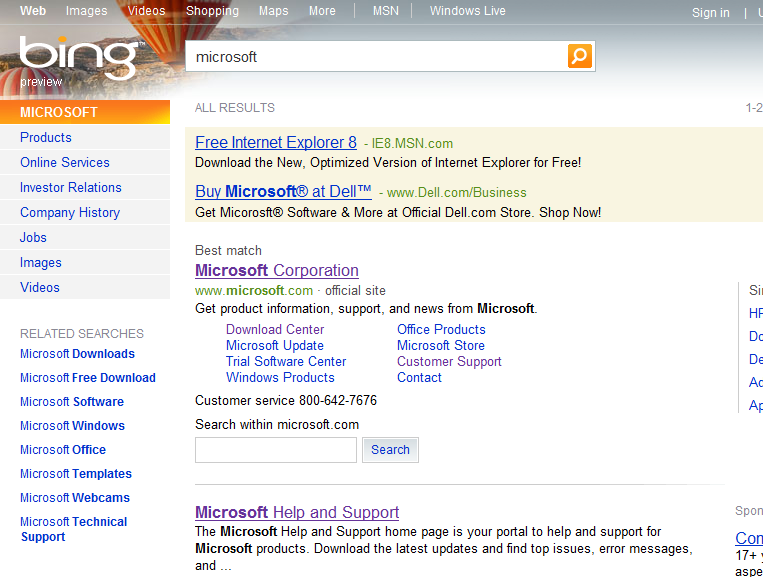Open Trial Software Center link
The height and width of the screenshot is (577, 763).
point(286,361)
